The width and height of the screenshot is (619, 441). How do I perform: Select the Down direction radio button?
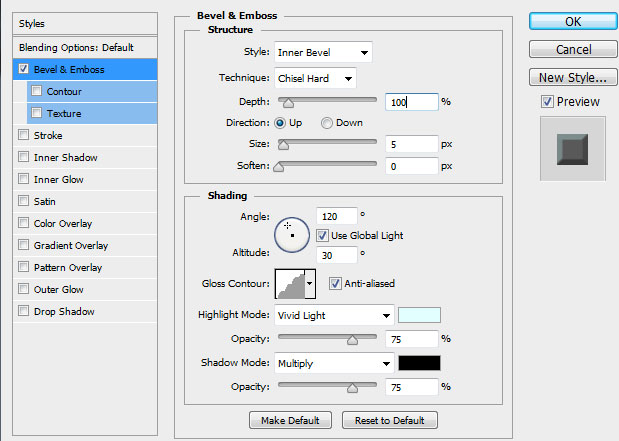[x=327, y=123]
